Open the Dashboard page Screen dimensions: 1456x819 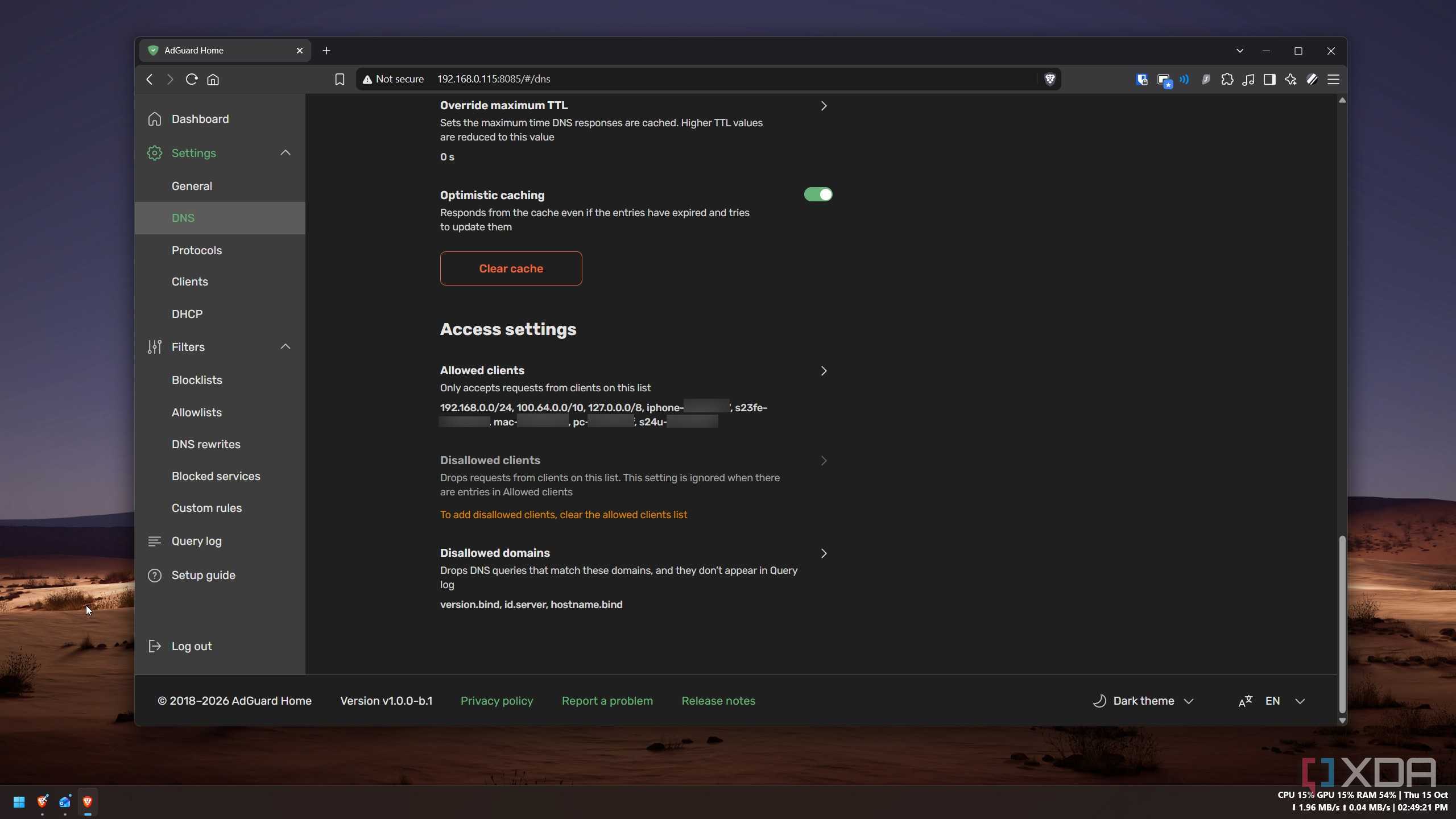tap(200, 119)
